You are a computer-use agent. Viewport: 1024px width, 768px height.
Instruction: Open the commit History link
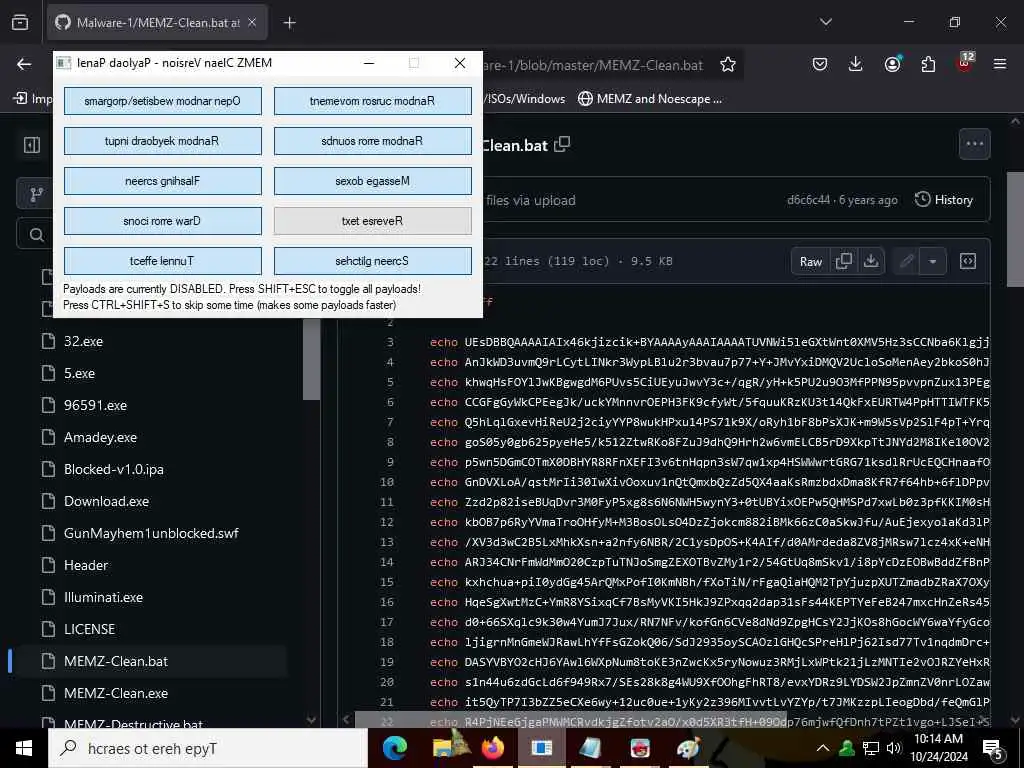coord(944,200)
